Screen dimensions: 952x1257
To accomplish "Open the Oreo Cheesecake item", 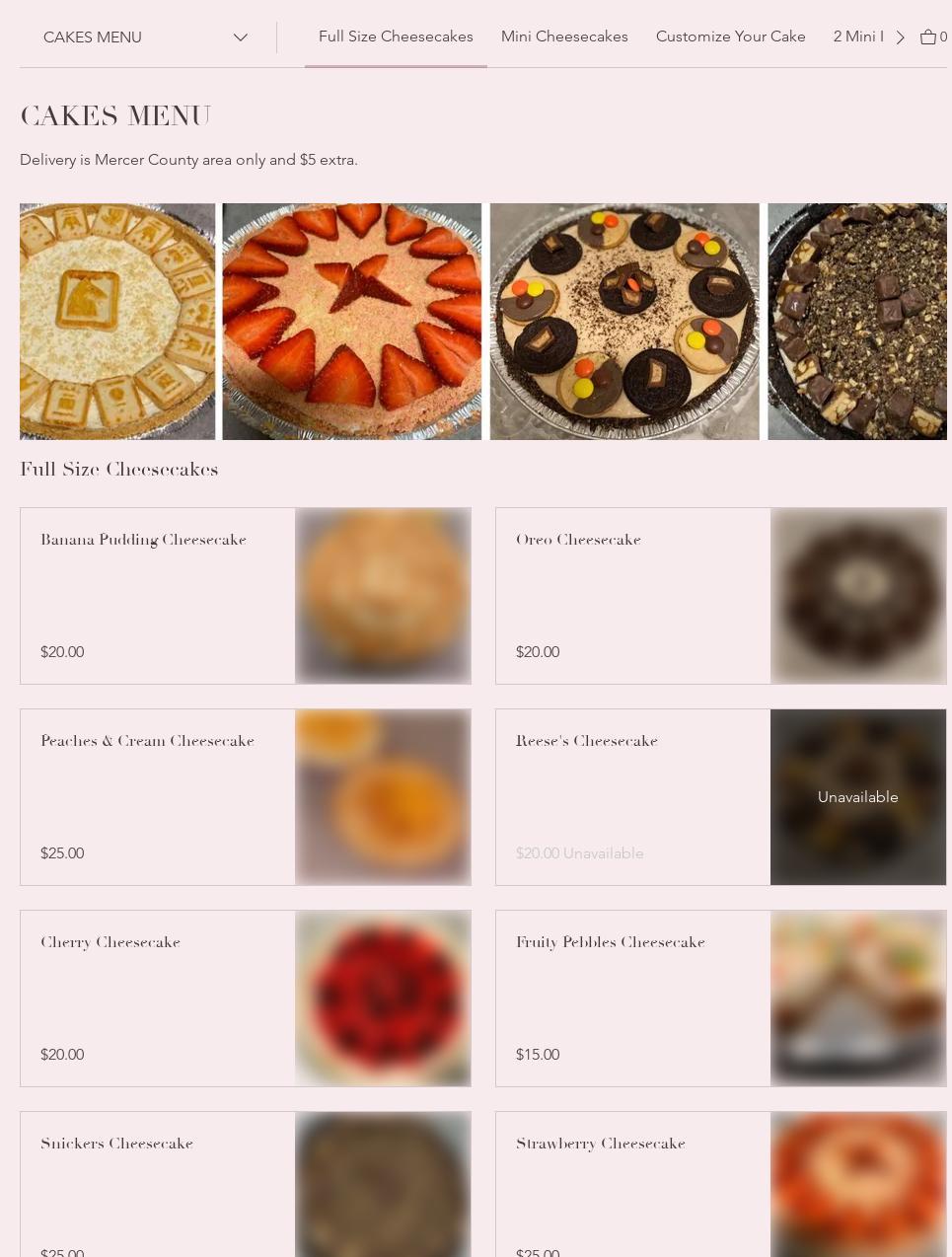I will 721,596.
